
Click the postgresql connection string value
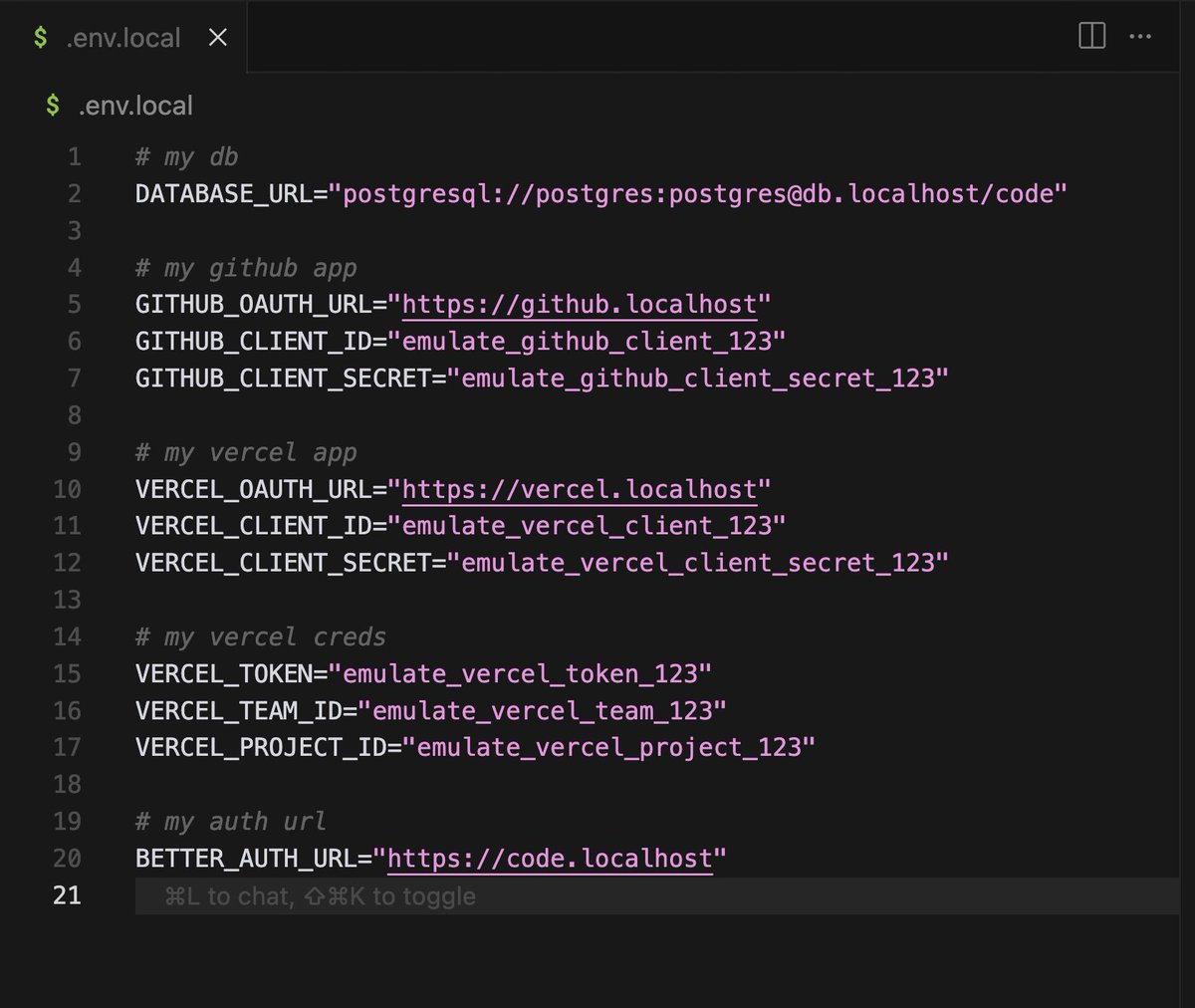click(x=697, y=193)
